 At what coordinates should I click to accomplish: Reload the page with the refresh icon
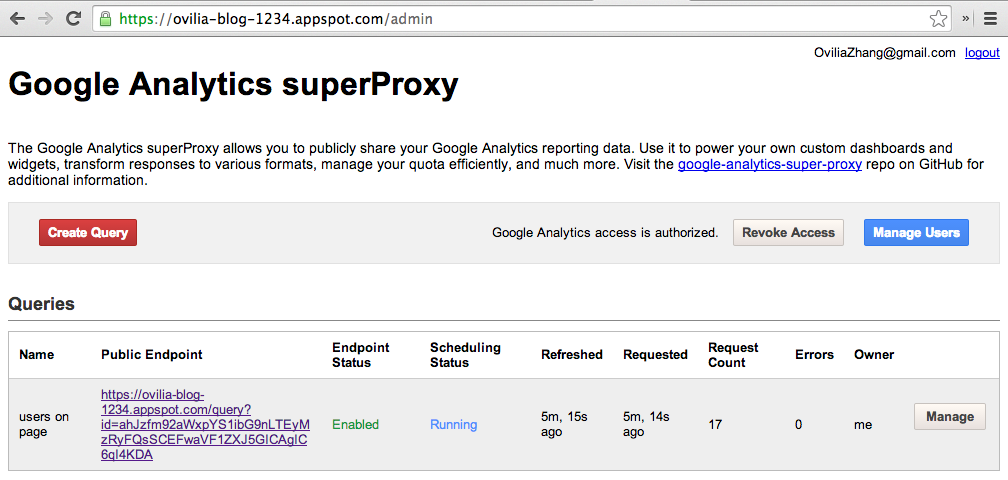73,19
